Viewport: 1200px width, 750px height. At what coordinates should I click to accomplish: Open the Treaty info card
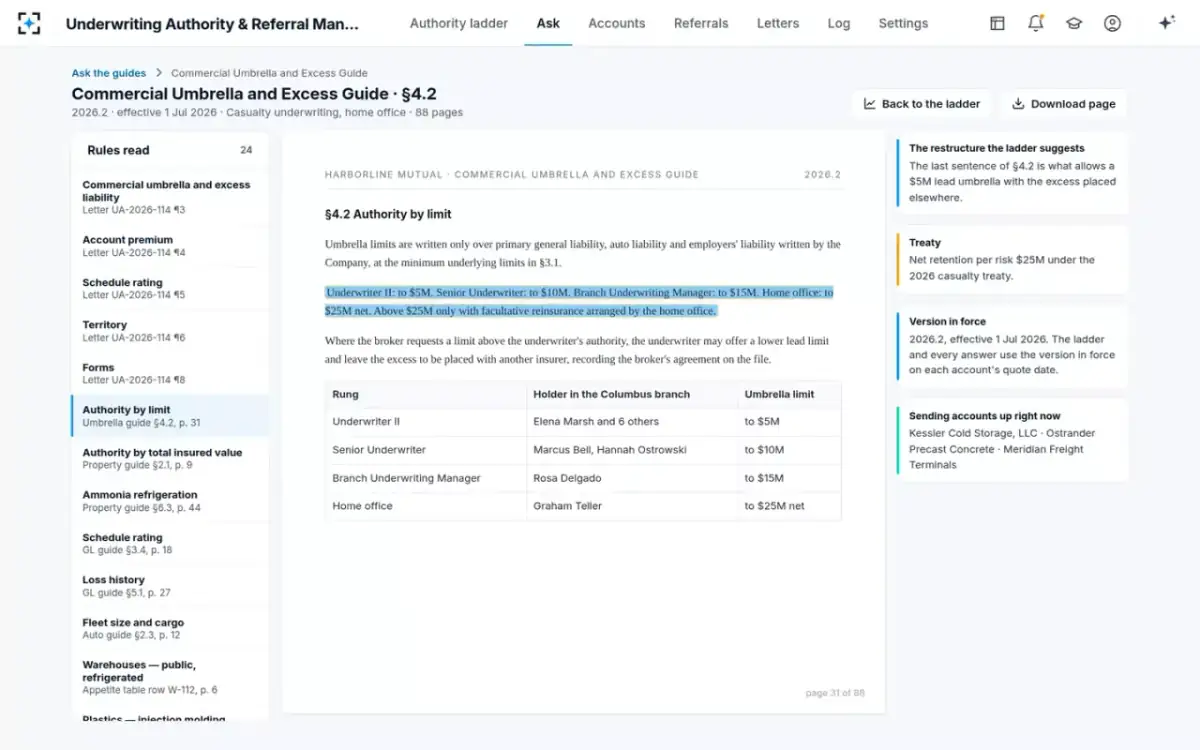click(1012, 259)
